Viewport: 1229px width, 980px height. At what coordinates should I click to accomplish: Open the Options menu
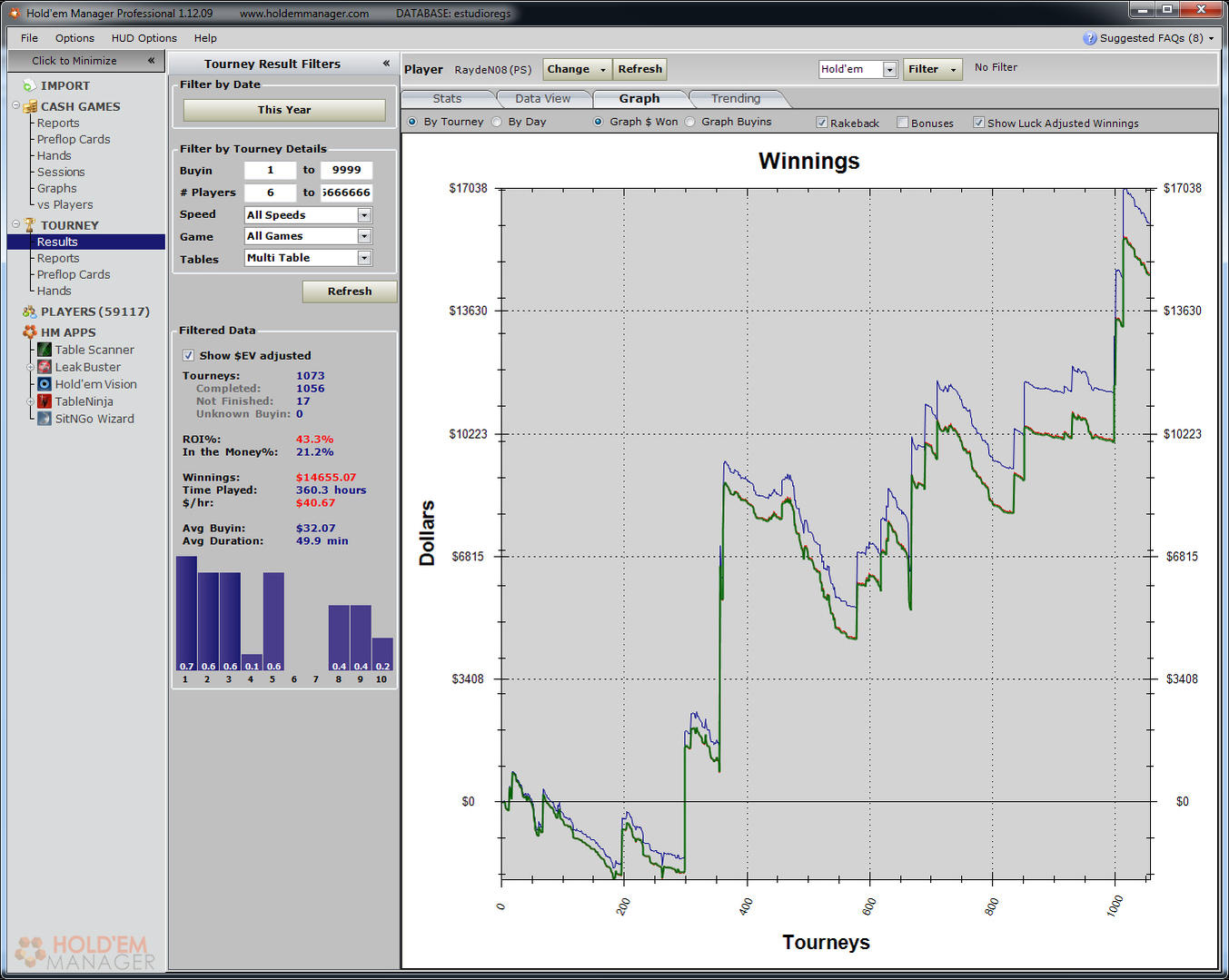[x=74, y=38]
